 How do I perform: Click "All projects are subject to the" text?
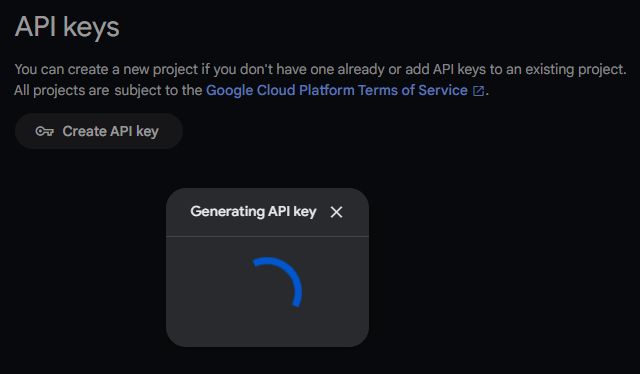click(x=108, y=90)
